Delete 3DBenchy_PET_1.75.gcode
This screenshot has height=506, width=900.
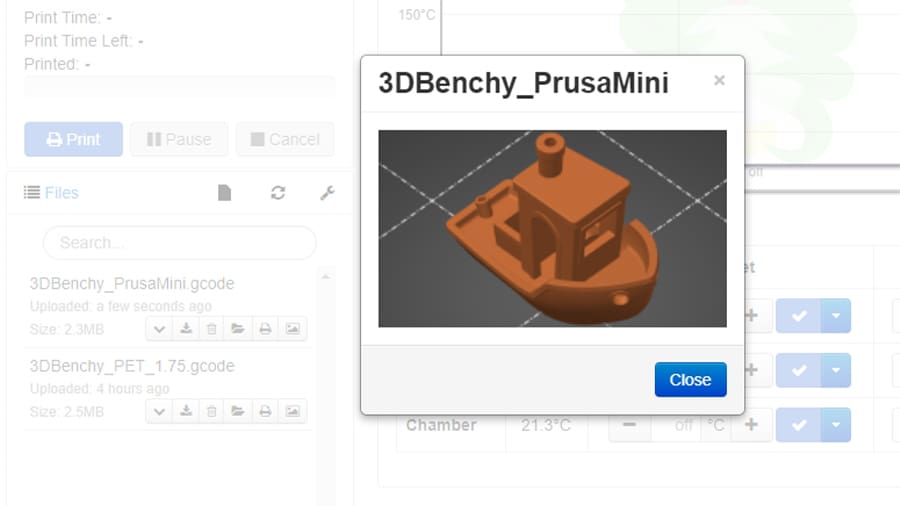212,411
